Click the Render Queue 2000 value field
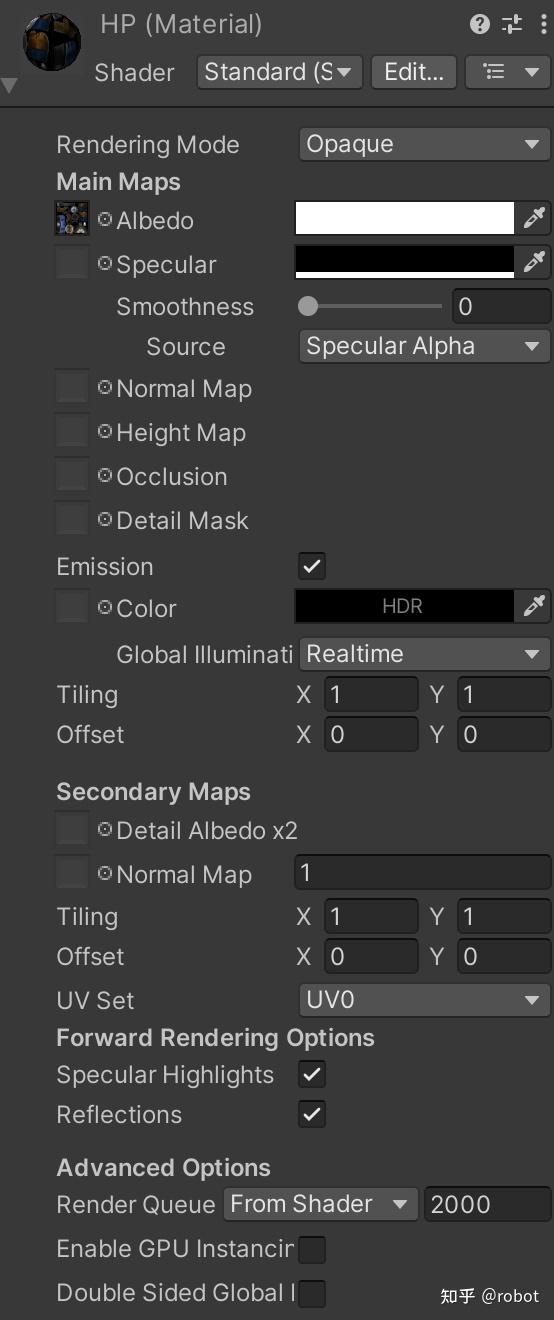 point(487,1204)
